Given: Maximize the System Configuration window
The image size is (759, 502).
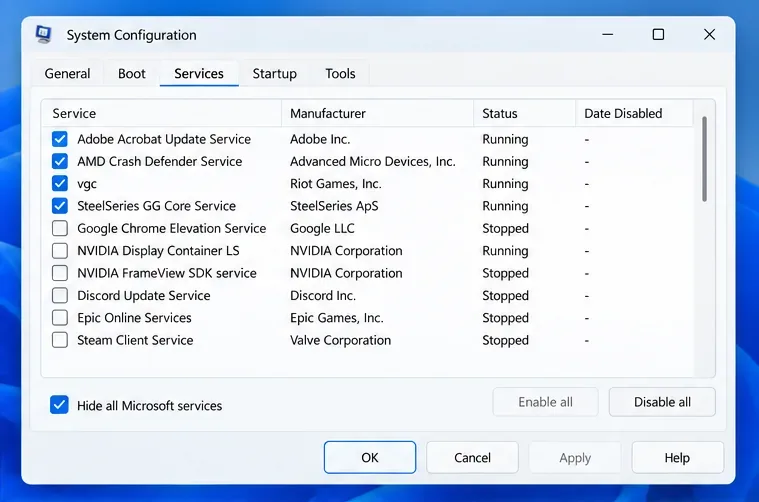Looking at the screenshot, I should pos(658,34).
